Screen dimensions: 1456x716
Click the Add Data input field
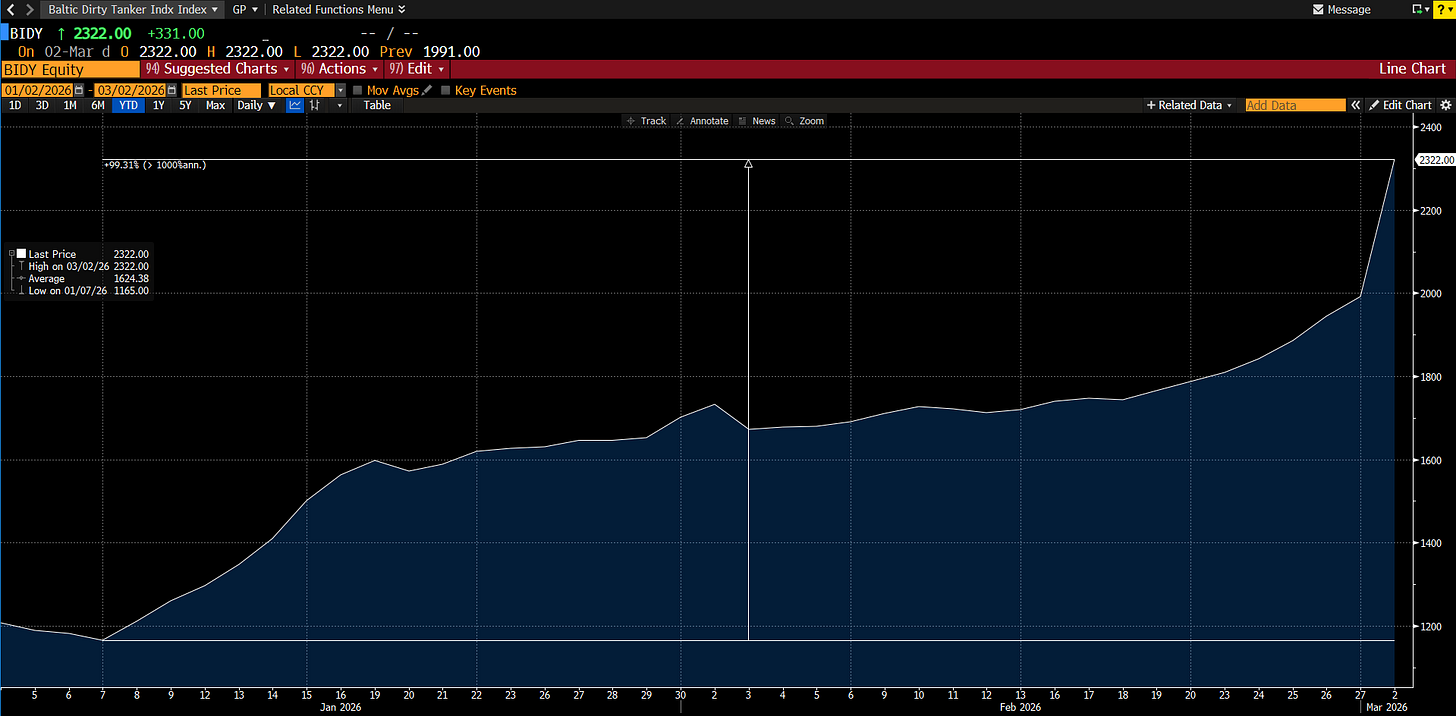pos(1295,105)
